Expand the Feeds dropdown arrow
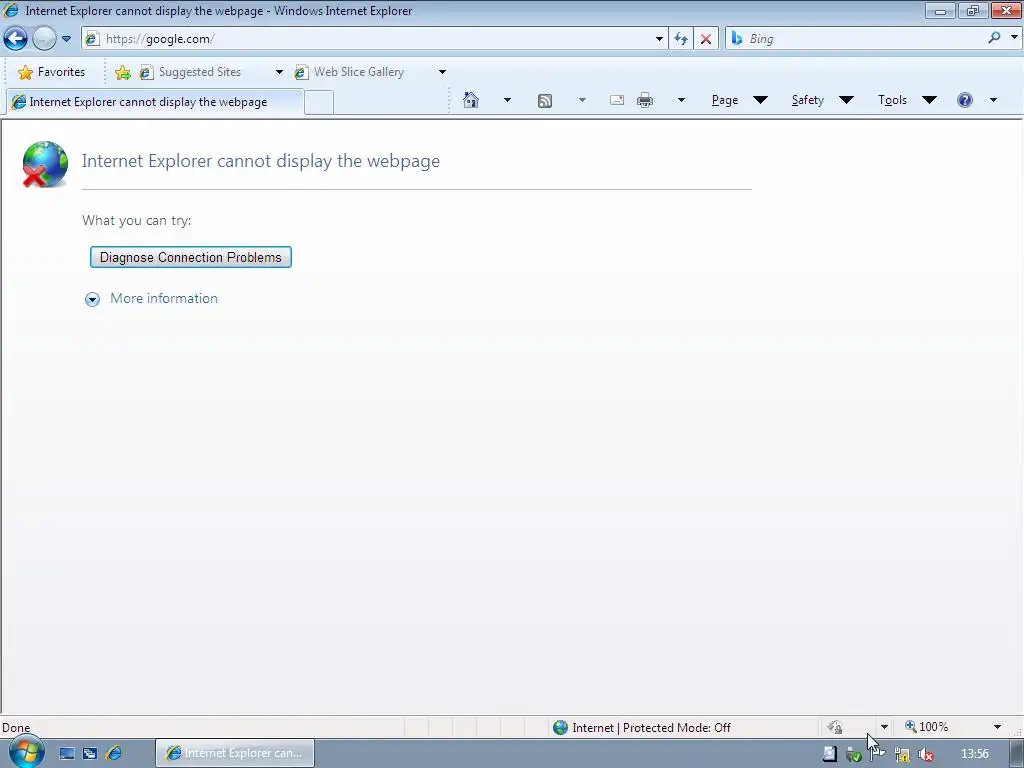This screenshot has width=1024, height=768. [x=582, y=100]
